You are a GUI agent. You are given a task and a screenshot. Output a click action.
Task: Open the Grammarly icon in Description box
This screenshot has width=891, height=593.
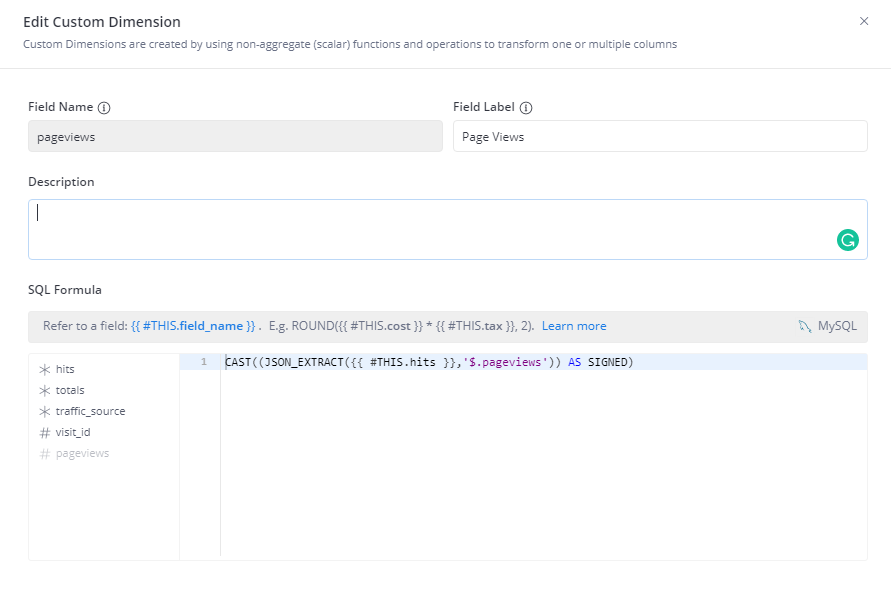point(847,240)
